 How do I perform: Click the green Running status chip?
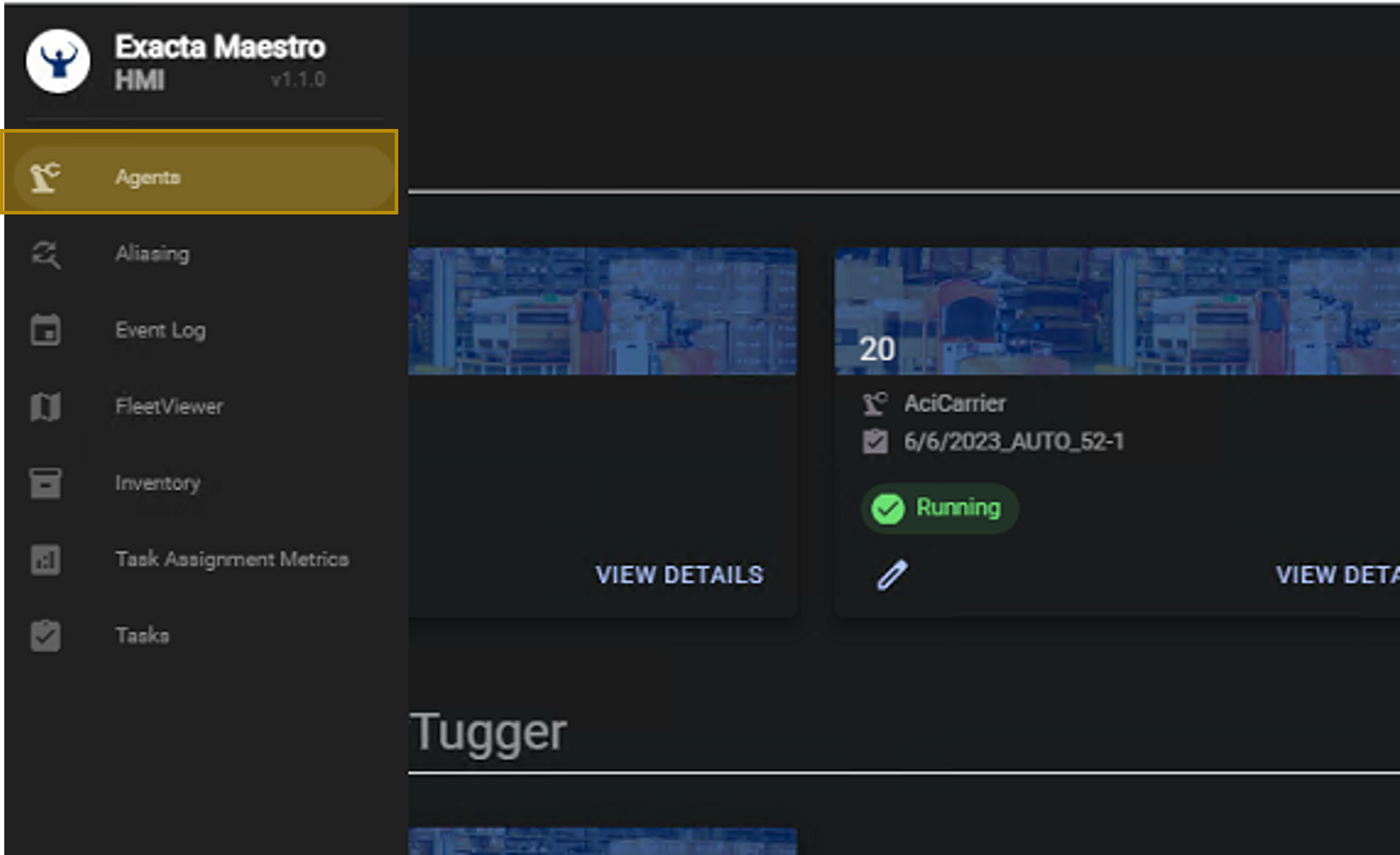939,508
